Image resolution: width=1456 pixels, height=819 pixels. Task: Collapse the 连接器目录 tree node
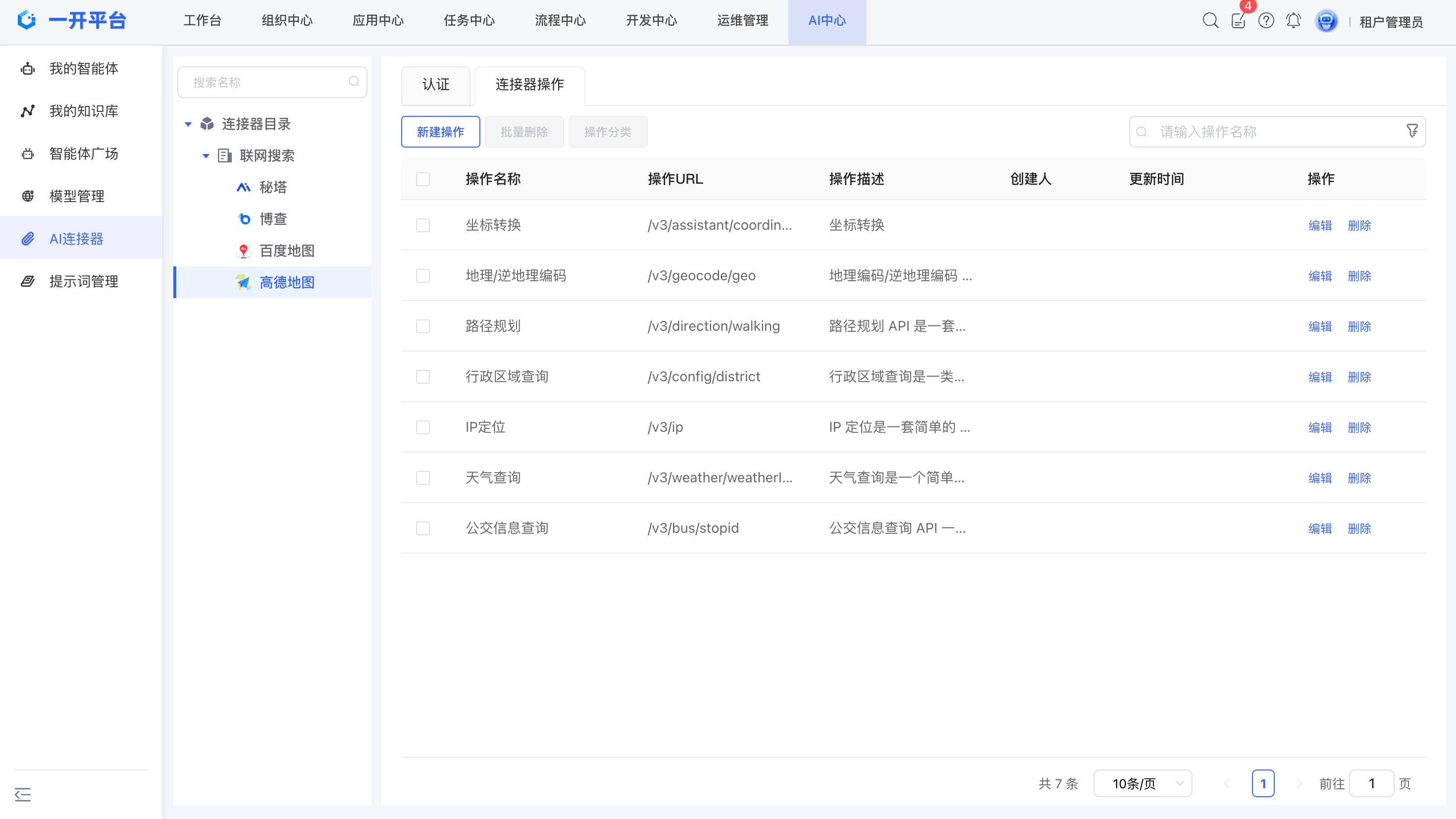coord(188,124)
